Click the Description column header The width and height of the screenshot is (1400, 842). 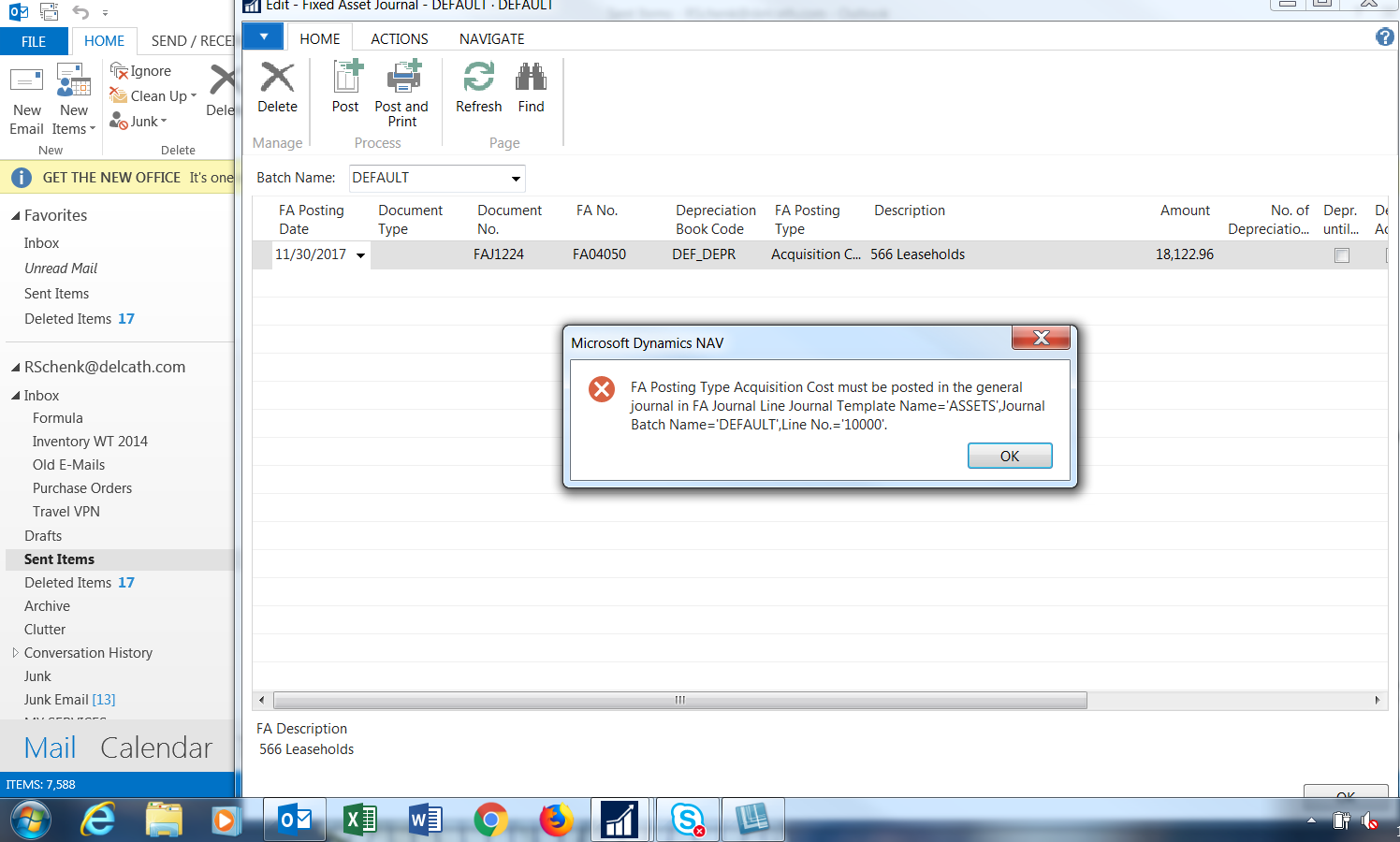(910, 210)
